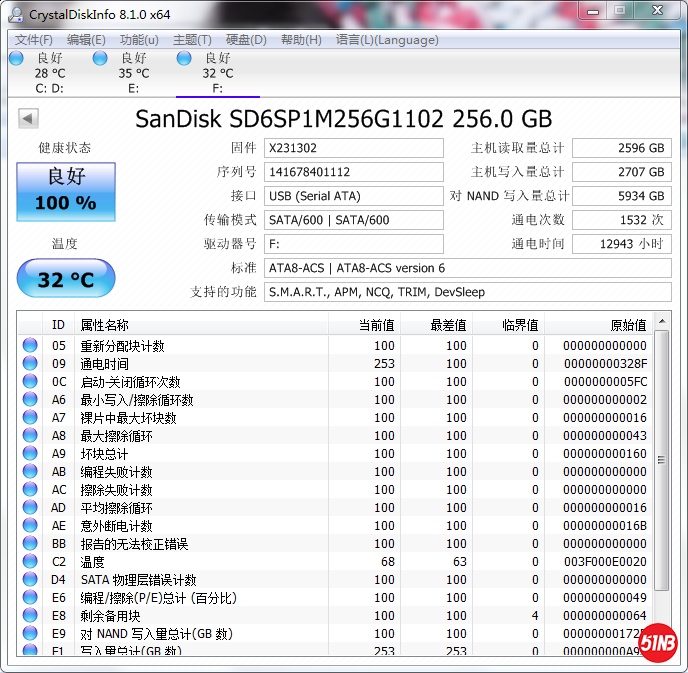The width and height of the screenshot is (688, 673).
Task: Click the status orb for attribute 09
Action: 30,364
